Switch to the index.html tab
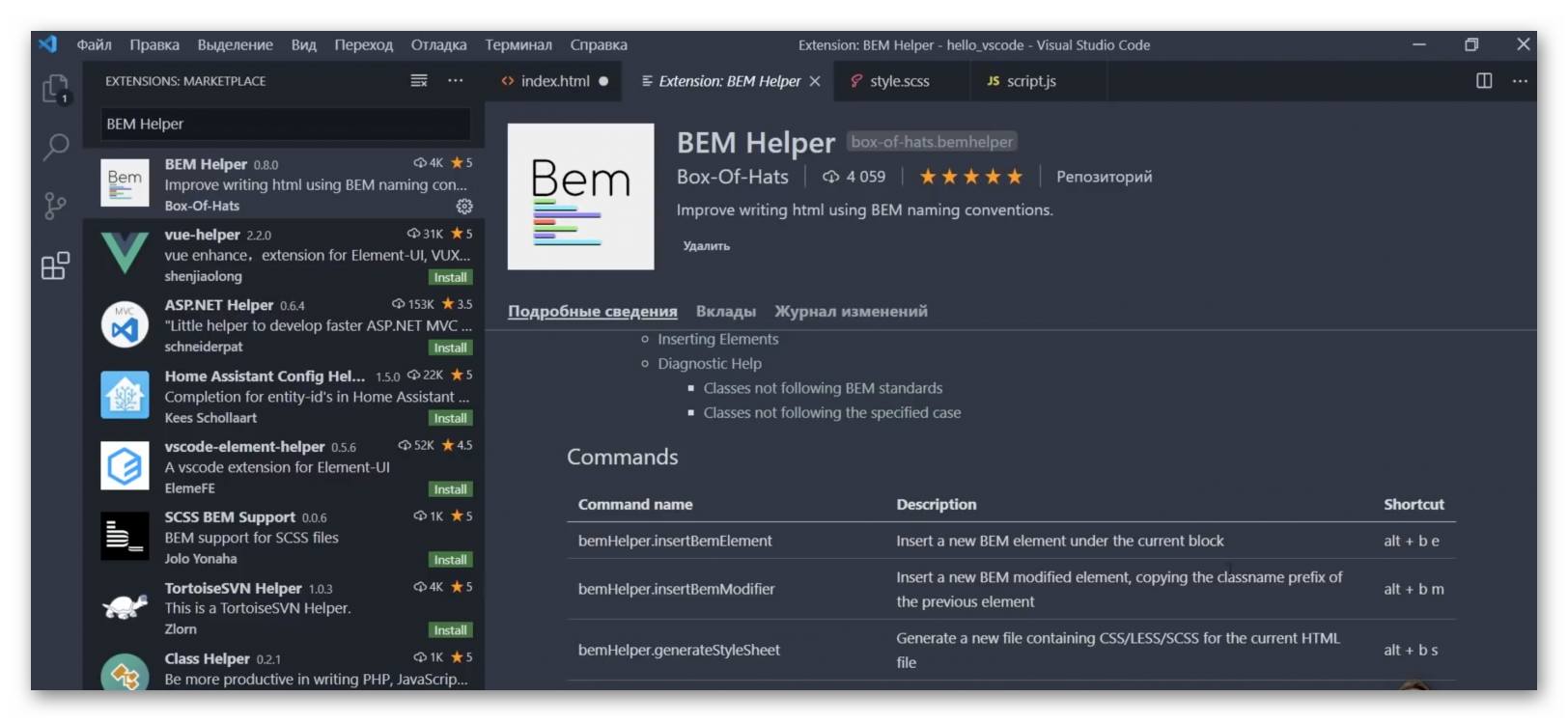The height and width of the screenshot is (724, 1568). tap(554, 81)
